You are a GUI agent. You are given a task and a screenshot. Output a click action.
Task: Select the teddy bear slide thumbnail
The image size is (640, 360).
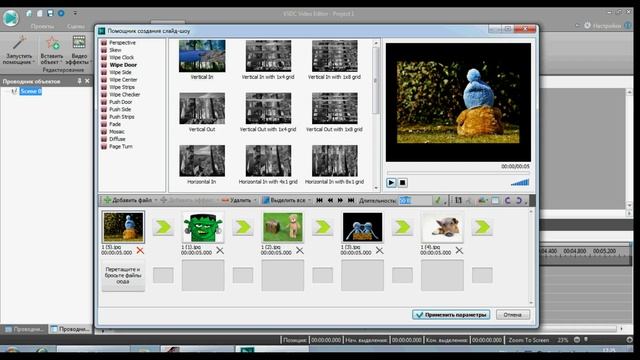(282, 227)
